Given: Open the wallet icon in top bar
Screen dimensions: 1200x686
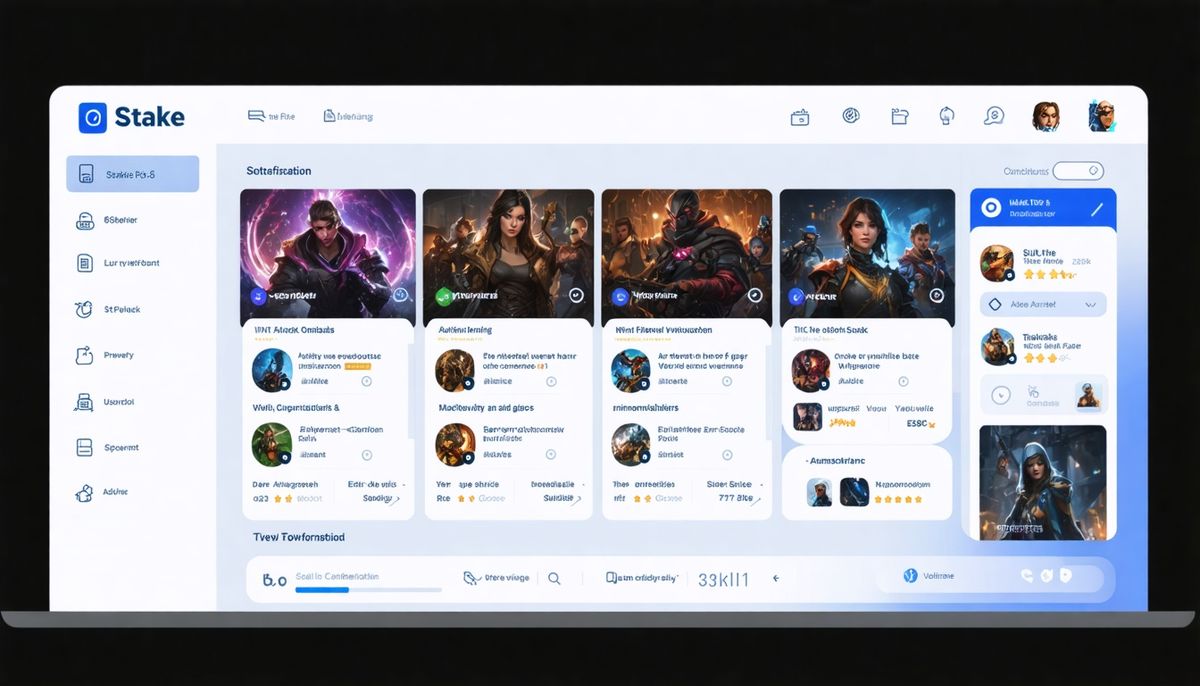Looking at the screenshot, I should click(799, 117).
